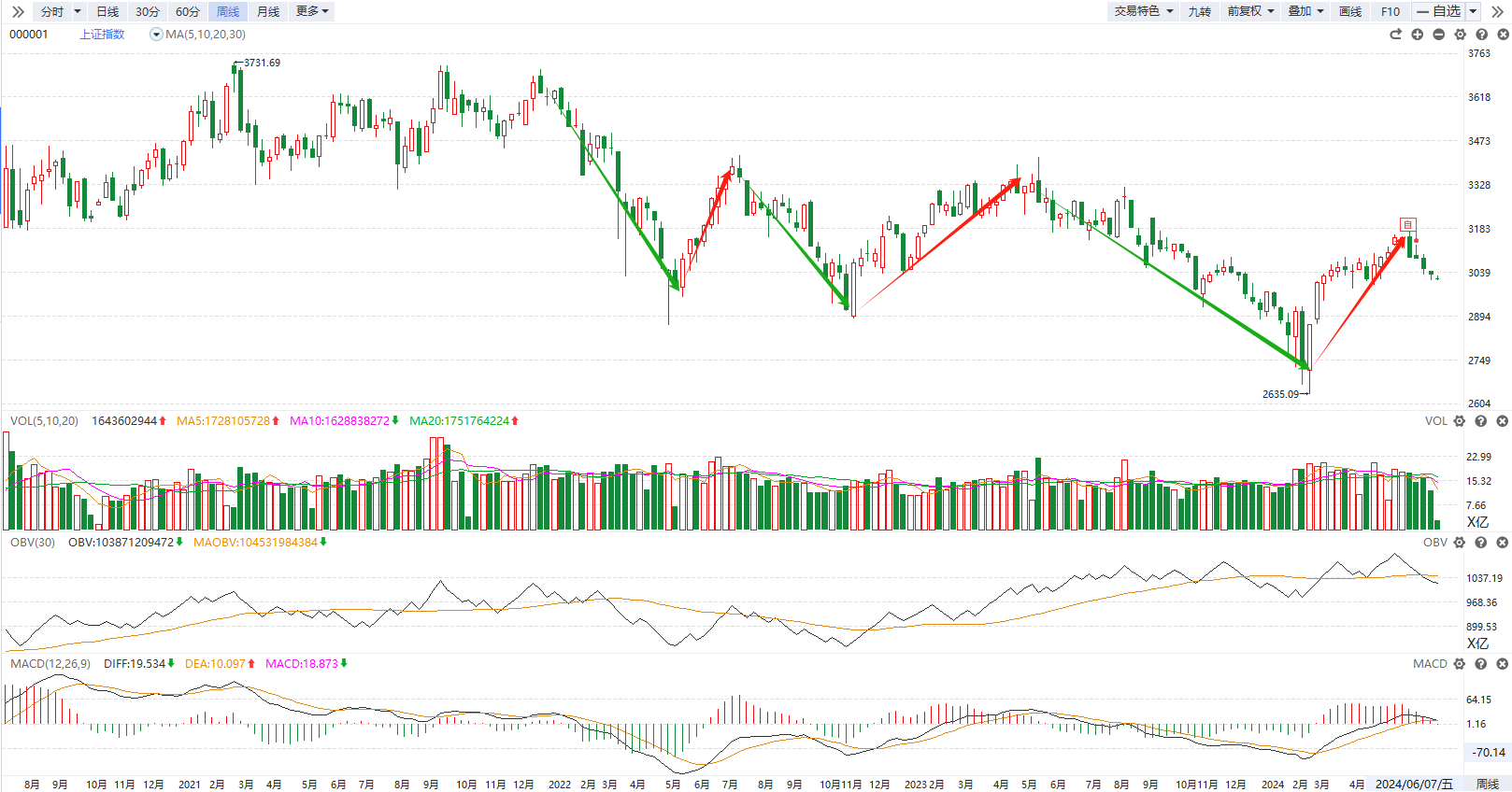Expand the left sidebar with double-chevron icon
Image resolution: width=1512 pixels, height=792 pixels.
click(18, 12)
